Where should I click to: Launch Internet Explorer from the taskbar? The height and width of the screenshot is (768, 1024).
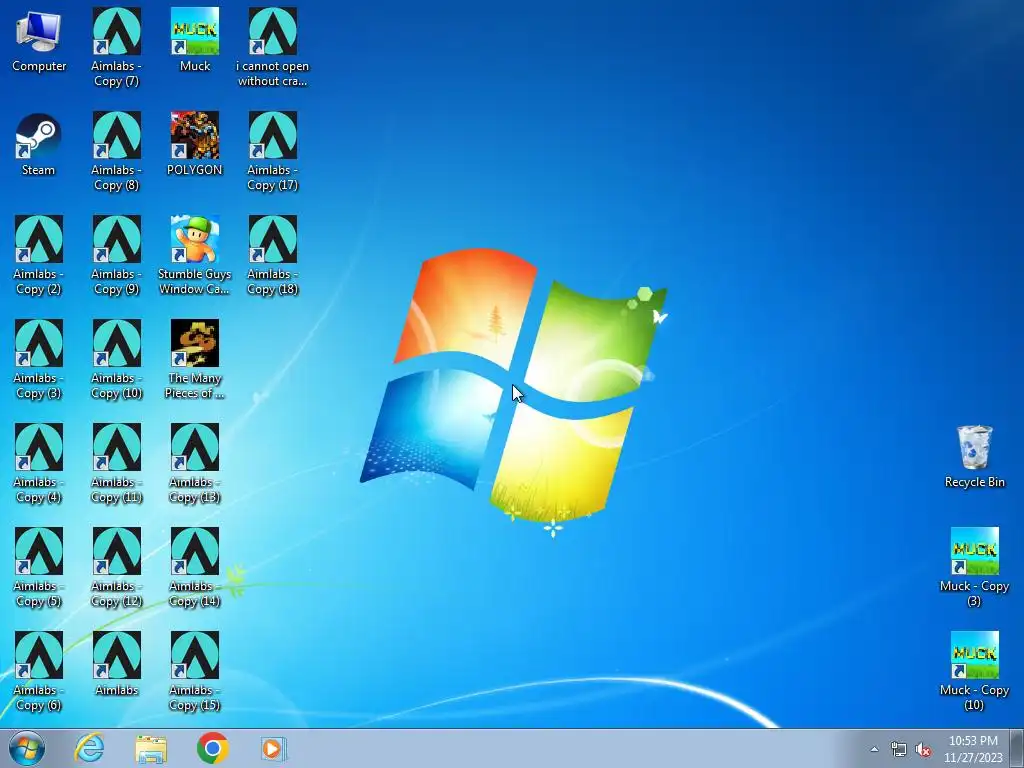(89, 748)
